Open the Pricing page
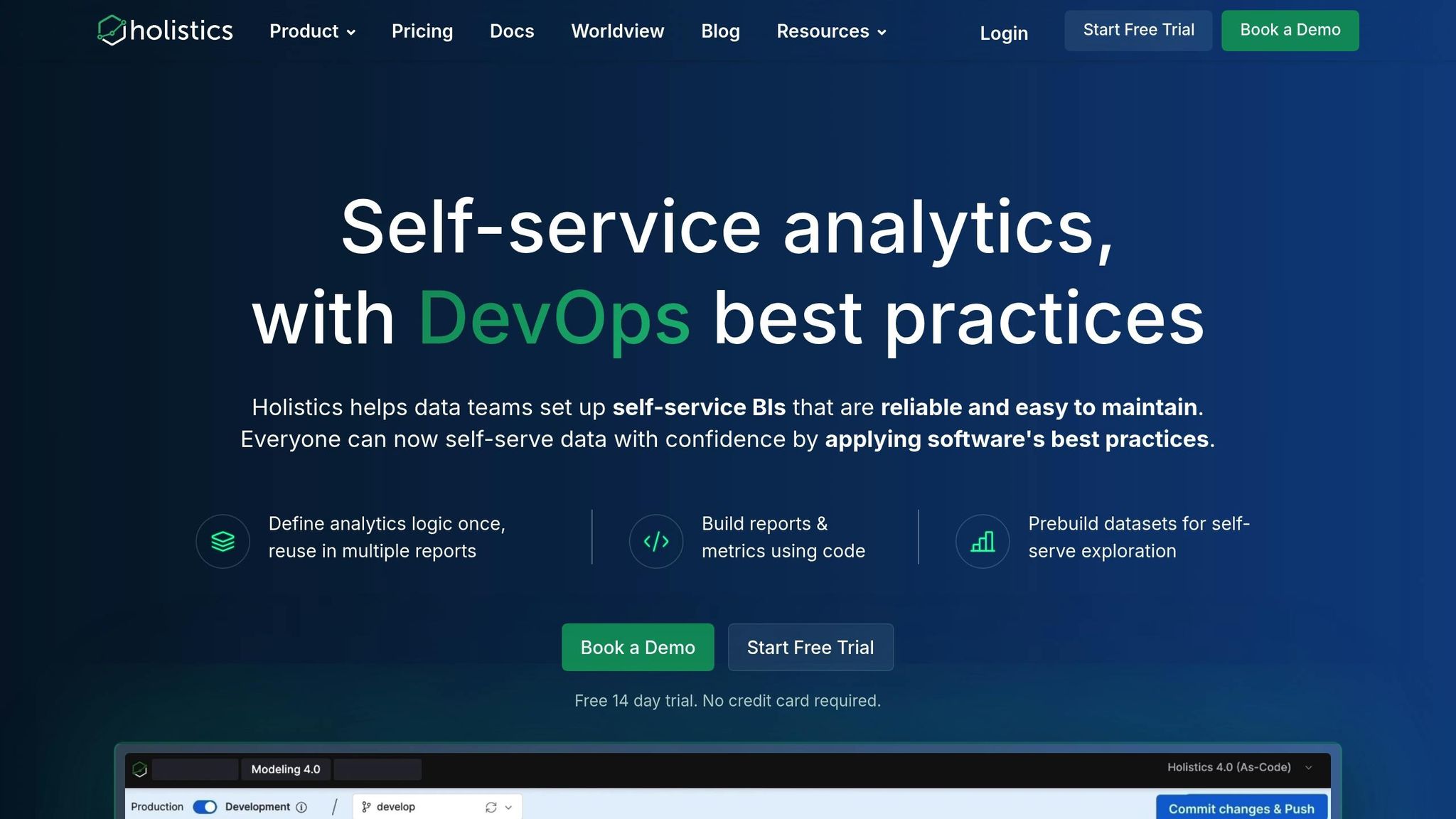This screenshot has width=1456, height=819. click(x=422, y=31)
